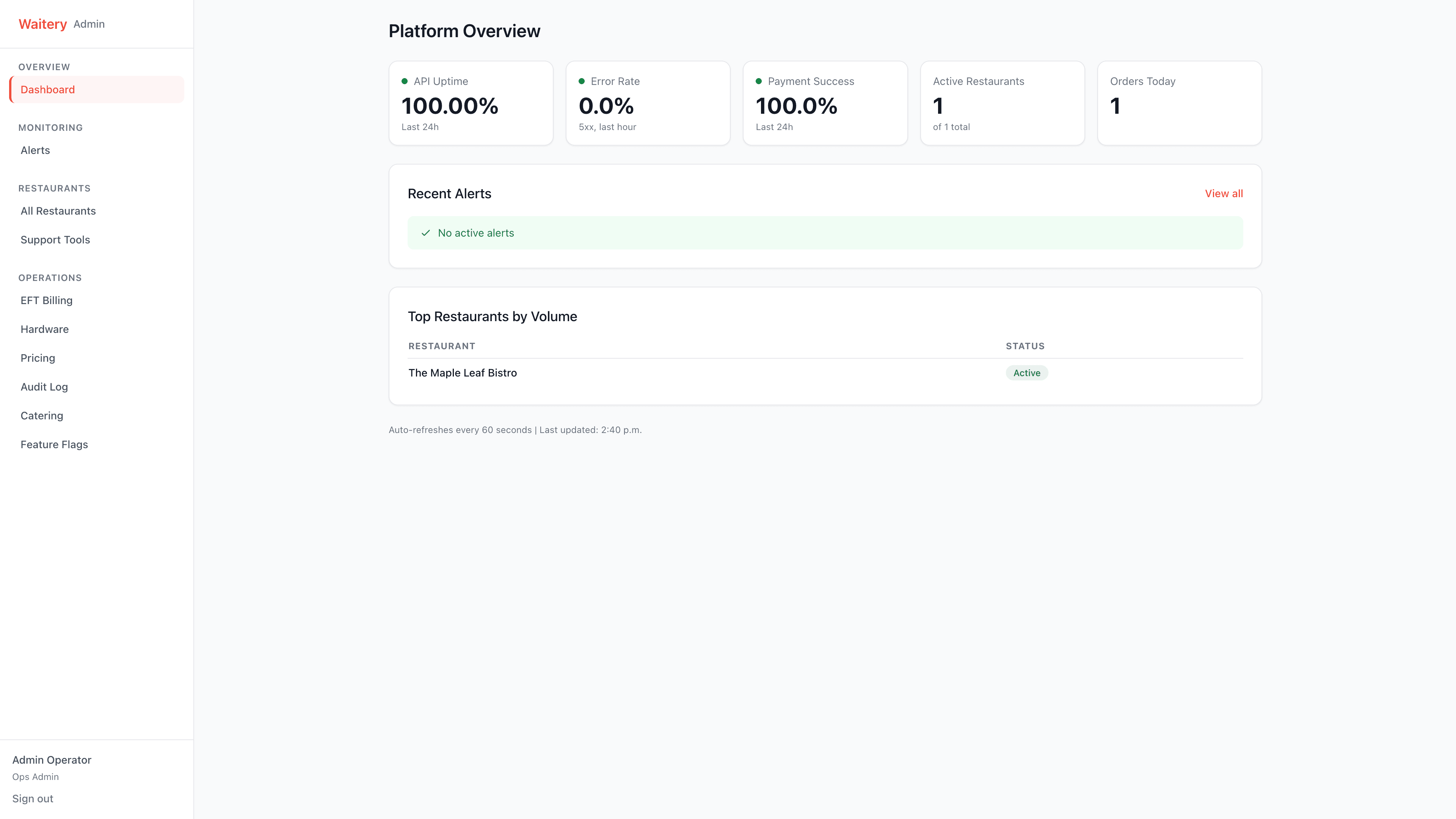Open Feature Flags settings
Image resolution: width=1456 pixels, height=819 pixels.
(97, 444)
